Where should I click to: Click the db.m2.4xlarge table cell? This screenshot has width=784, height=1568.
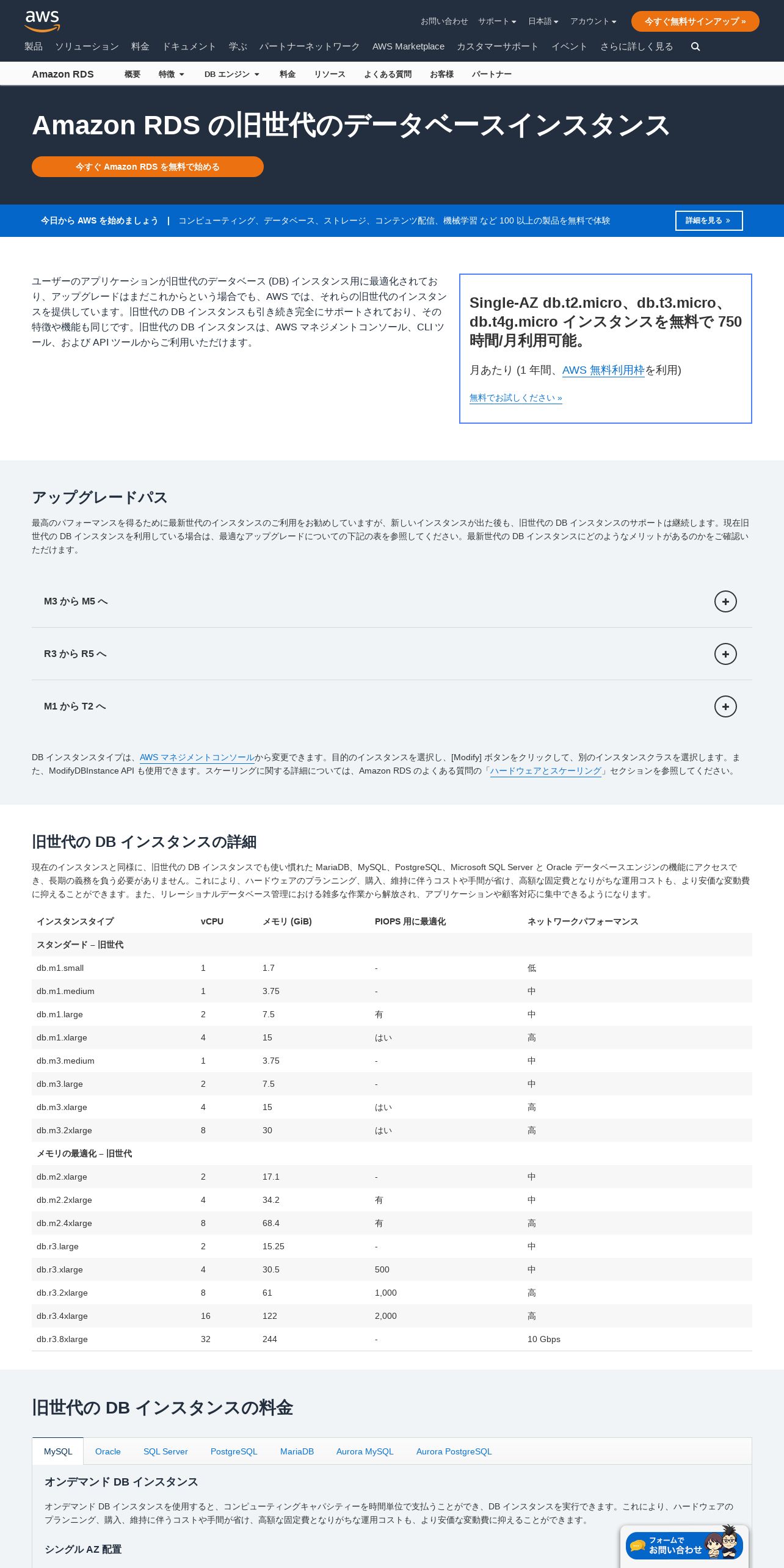(64, 1223)
